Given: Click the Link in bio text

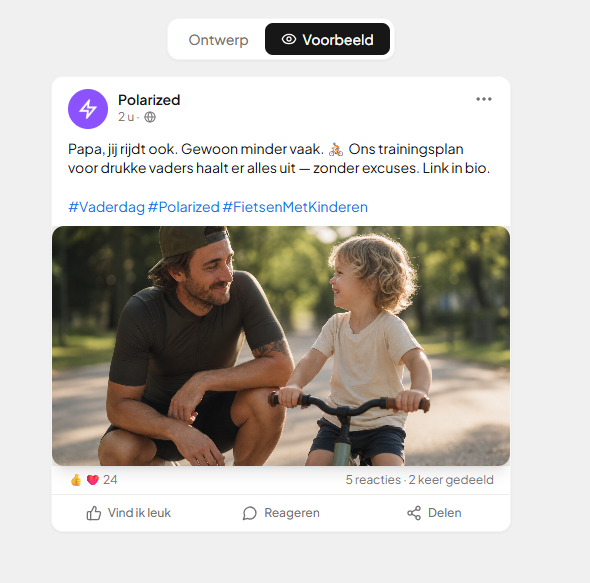Looking at the screenshot, I should [x=456, y=168].
